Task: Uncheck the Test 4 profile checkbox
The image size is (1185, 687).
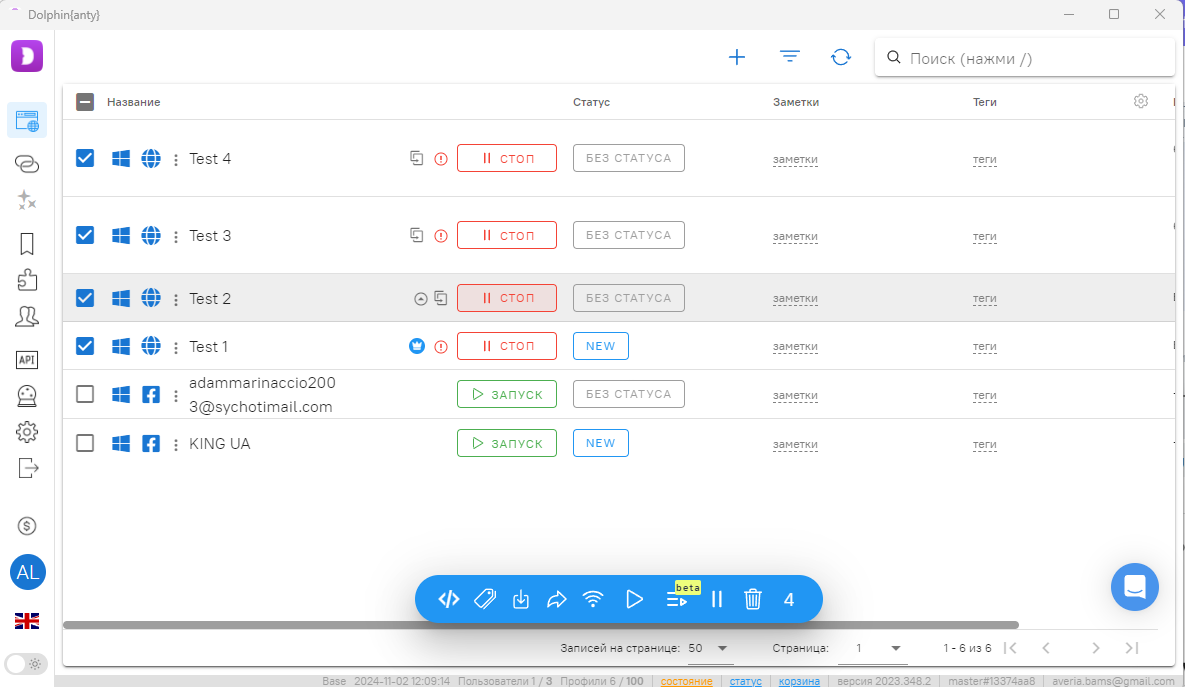Action: click(x=85, y=158)
